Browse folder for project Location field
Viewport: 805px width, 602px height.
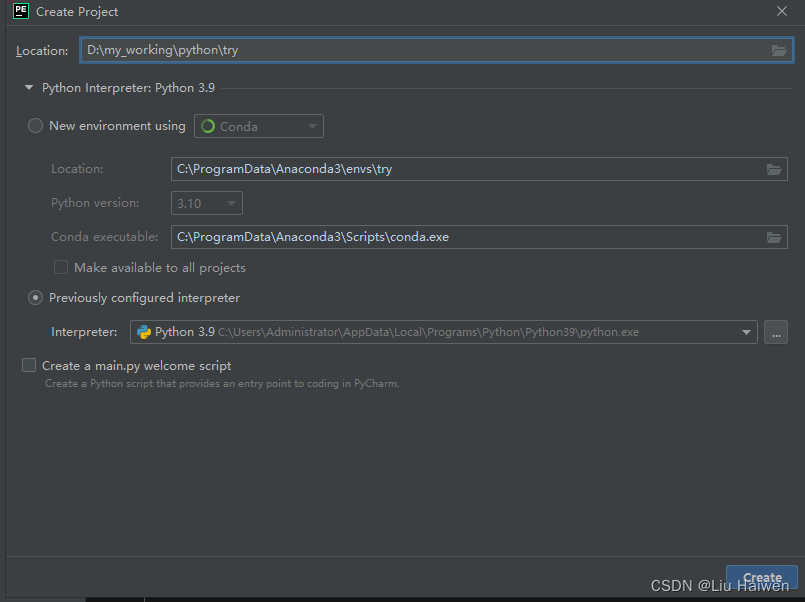point(778,50)
